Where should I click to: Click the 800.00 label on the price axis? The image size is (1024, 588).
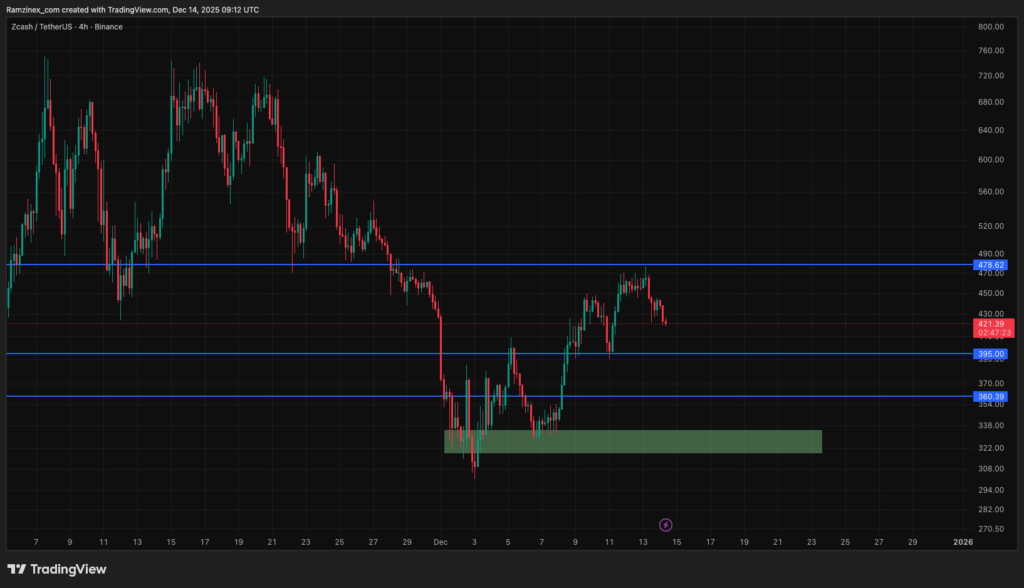pos(991,26)
